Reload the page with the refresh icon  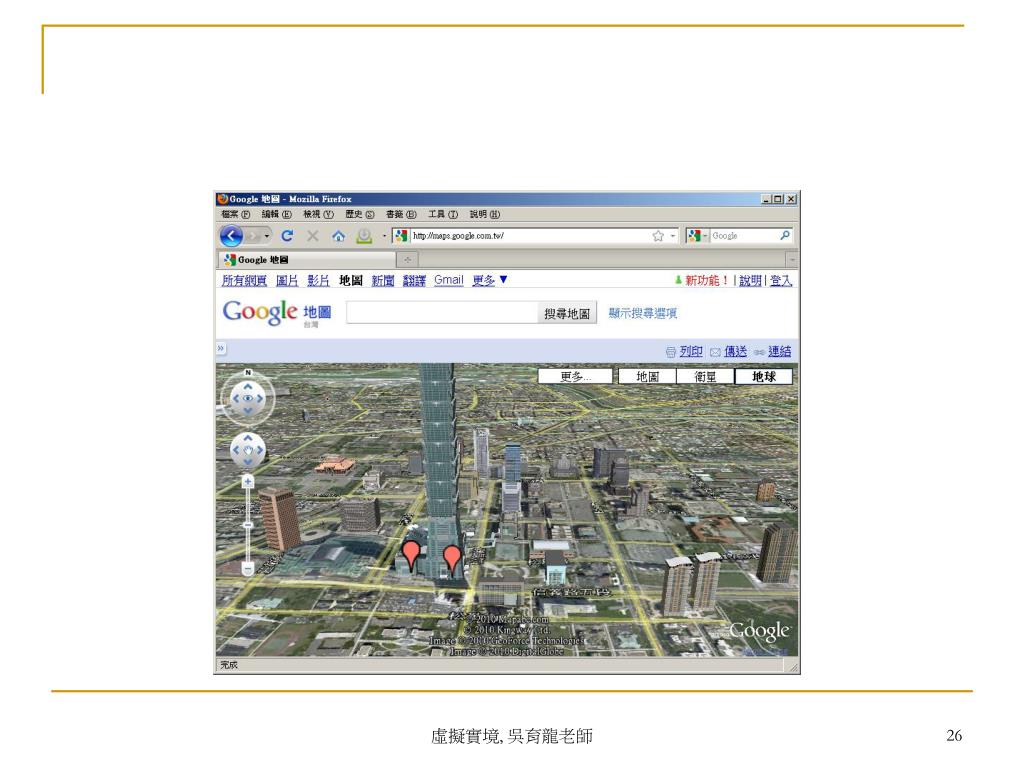point(287,236)
